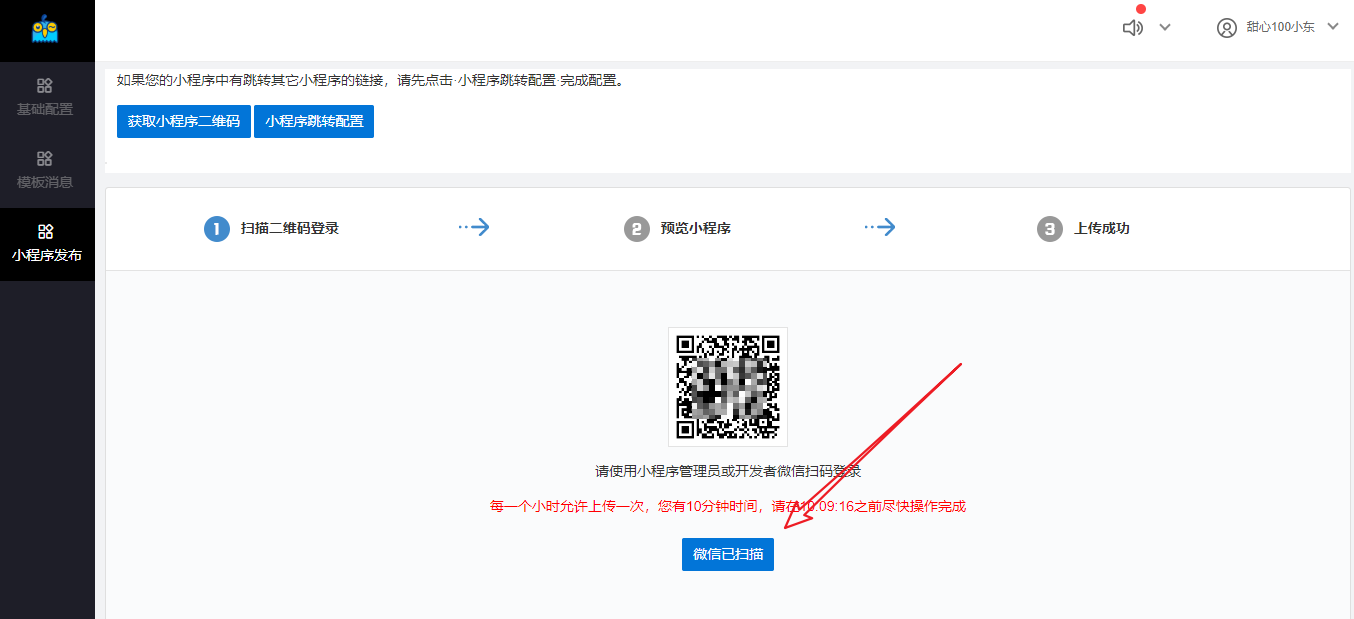Click the 请使用小程序管理员 scan instruction text
This screenshot has height=619, width=1354.
click(x=728, y=472)
